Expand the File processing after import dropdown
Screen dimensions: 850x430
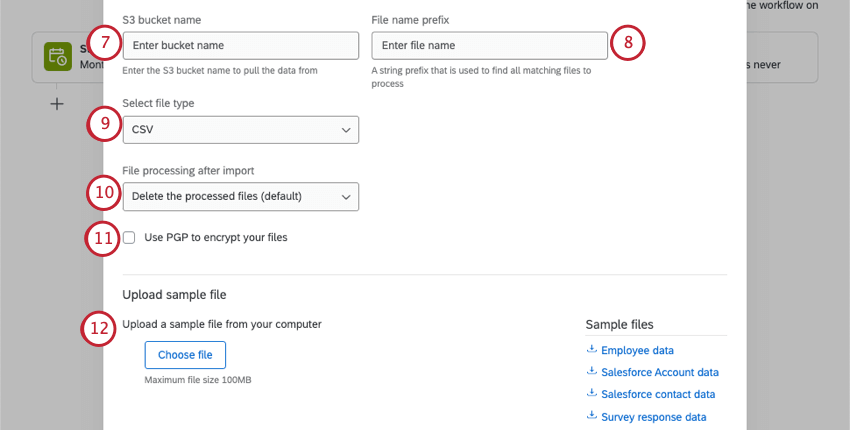point(240,196)
